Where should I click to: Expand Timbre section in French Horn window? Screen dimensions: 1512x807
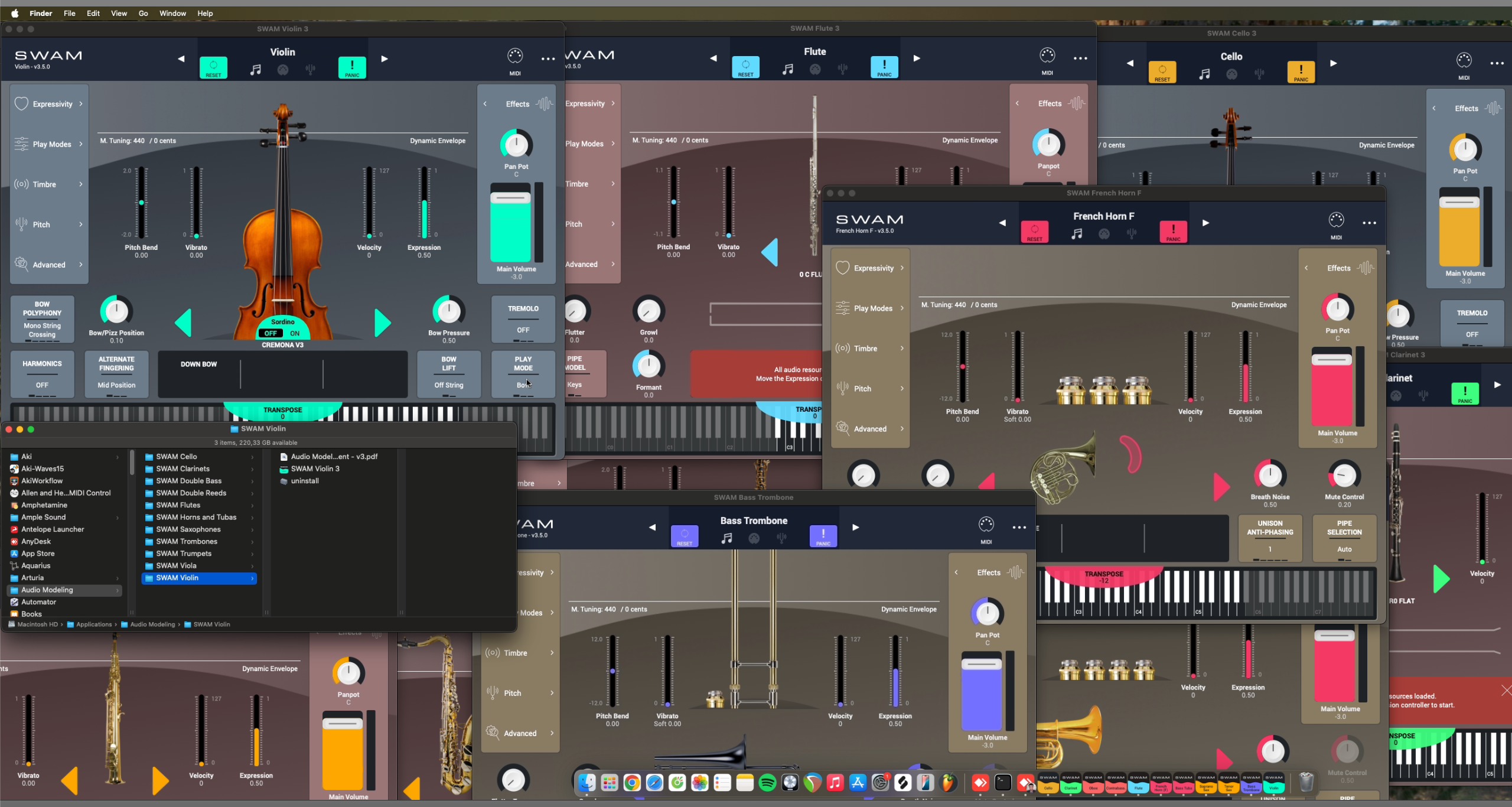point(870,349)
